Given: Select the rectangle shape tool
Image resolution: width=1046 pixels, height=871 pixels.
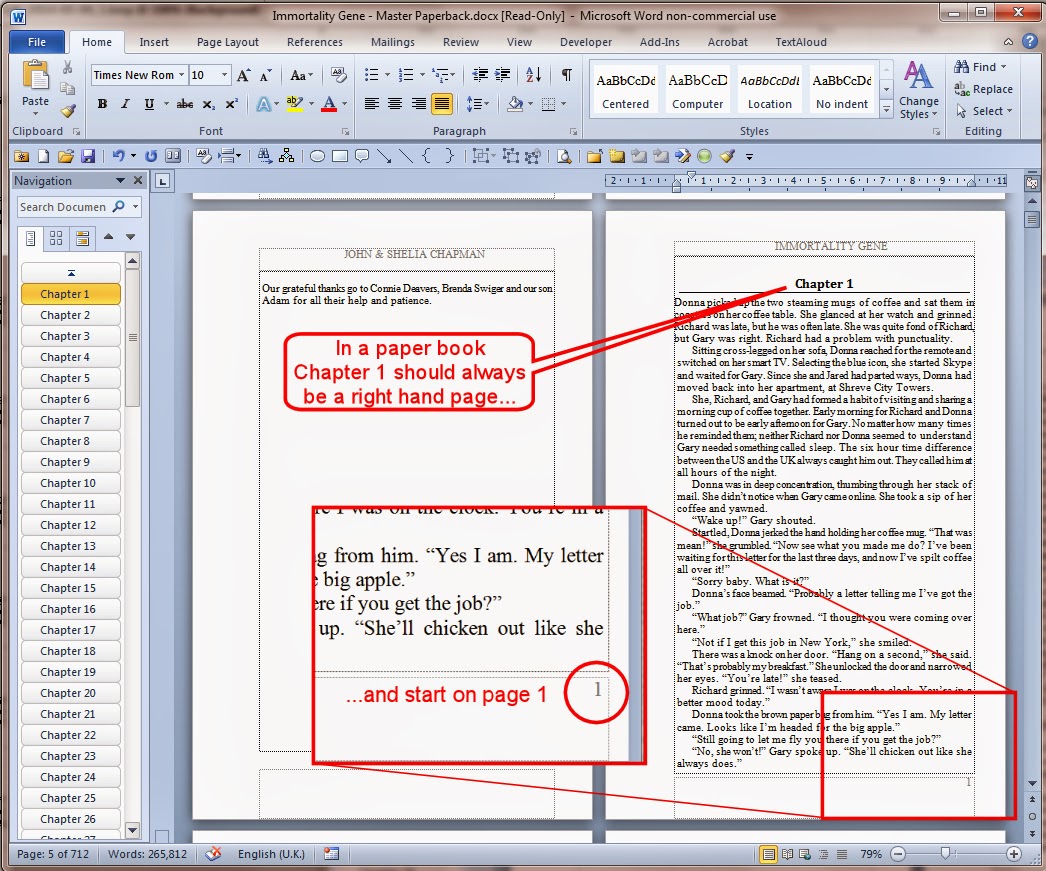Looking at the screenshot, I should pyautogui.click(x=340, y=156).
